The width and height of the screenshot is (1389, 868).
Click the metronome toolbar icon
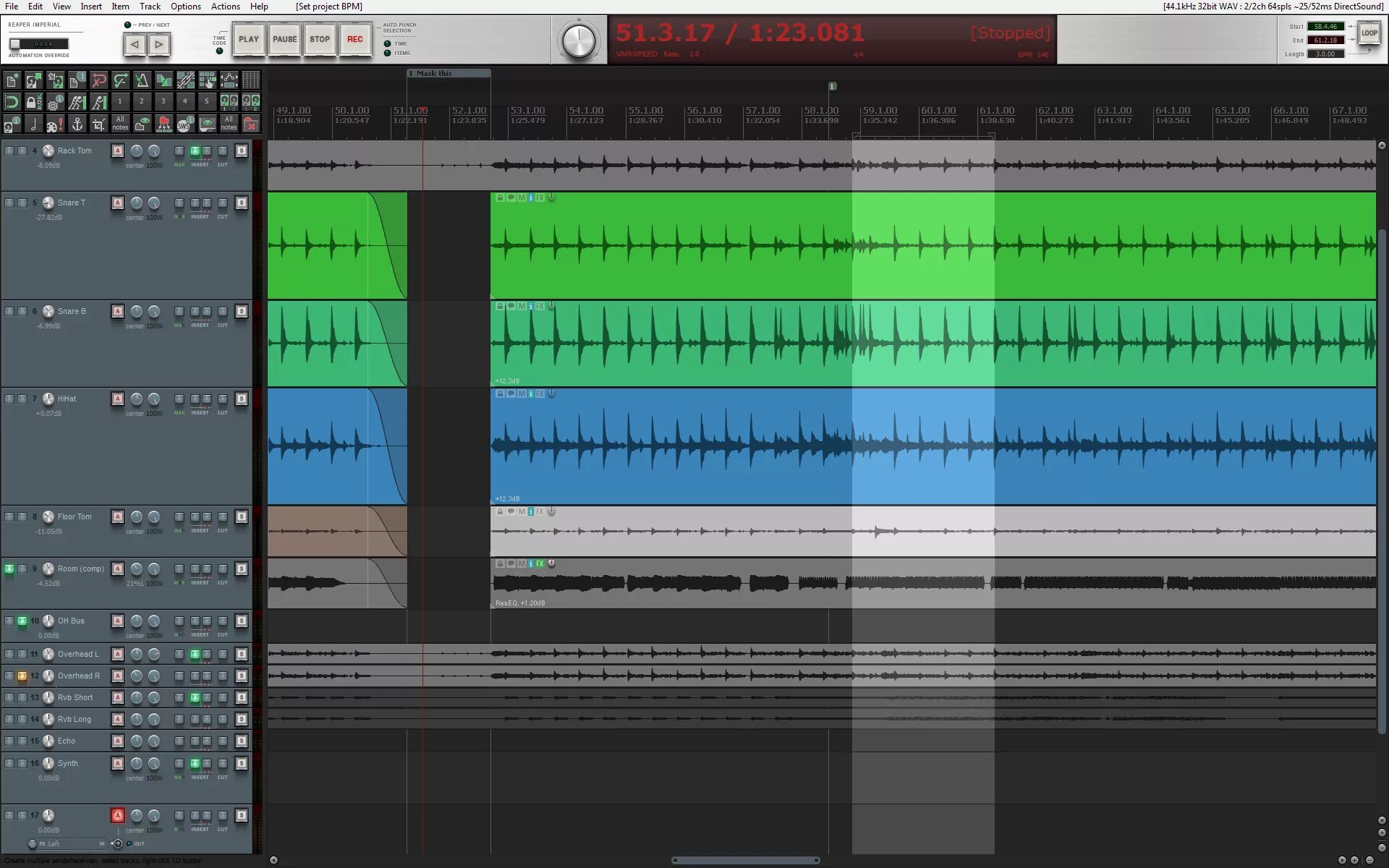pyautogui.click(x=142, y=80)
